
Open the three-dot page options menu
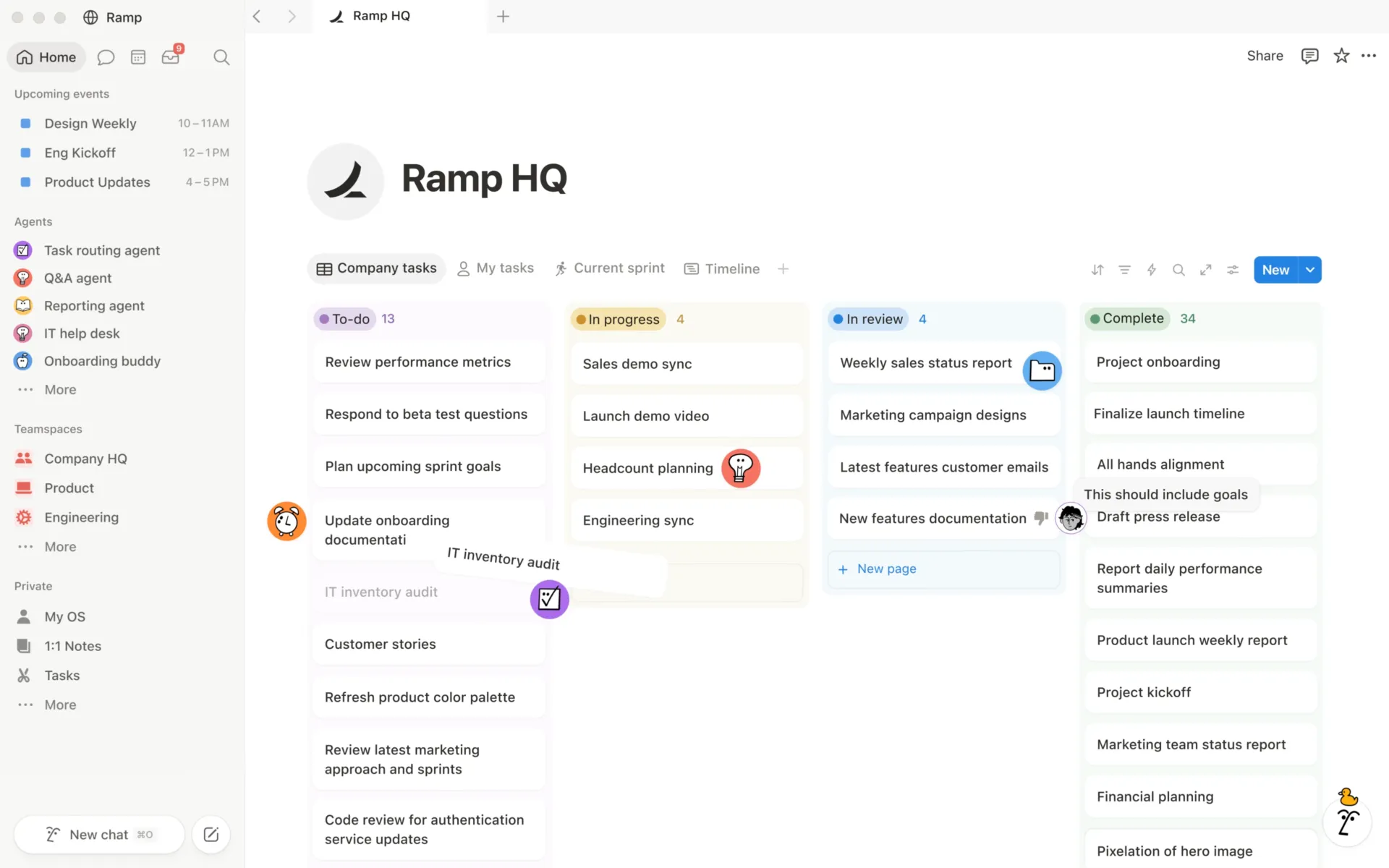tap(1369, 56)
